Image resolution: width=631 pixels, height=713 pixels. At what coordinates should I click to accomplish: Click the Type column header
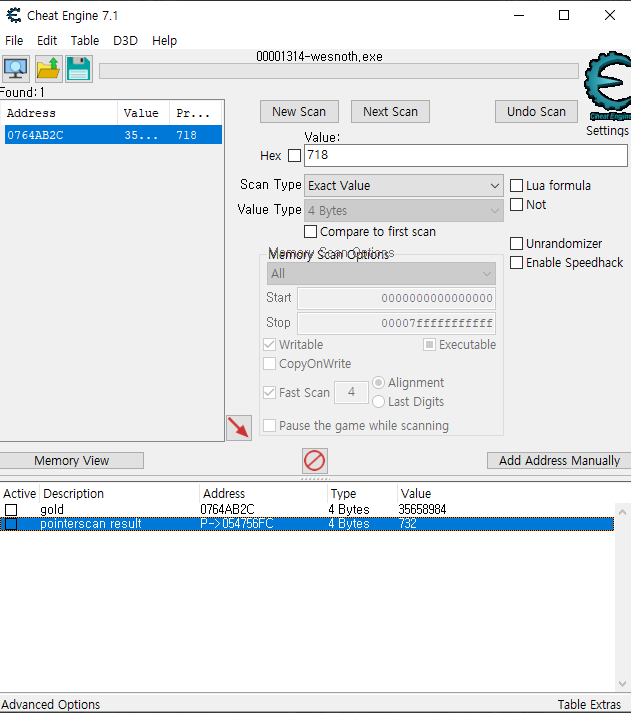coord(362,494)
